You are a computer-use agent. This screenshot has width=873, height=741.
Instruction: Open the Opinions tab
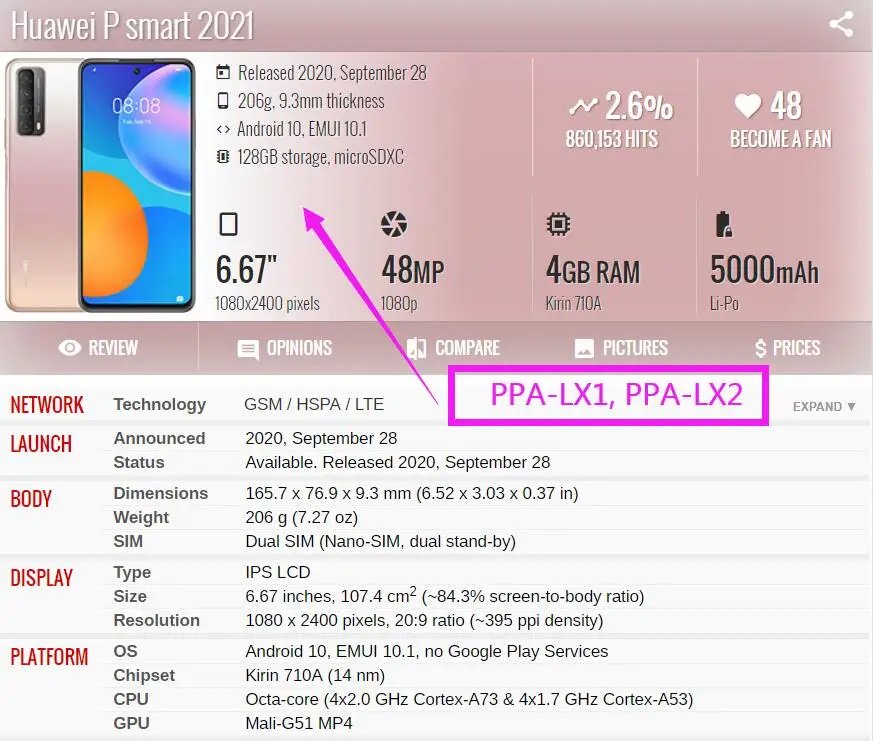[x=285, y=349]
